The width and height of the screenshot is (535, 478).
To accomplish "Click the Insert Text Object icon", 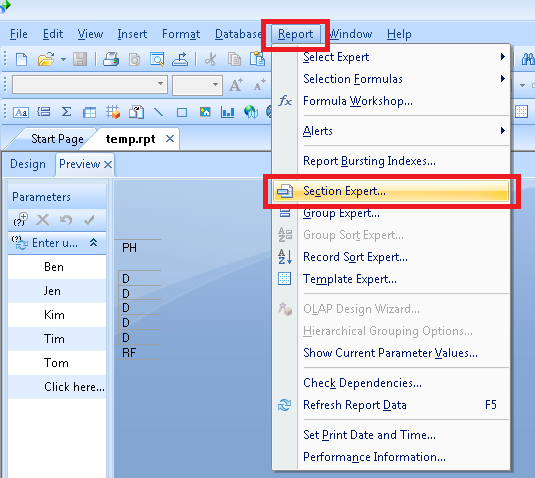I will [x=20, y=112].
